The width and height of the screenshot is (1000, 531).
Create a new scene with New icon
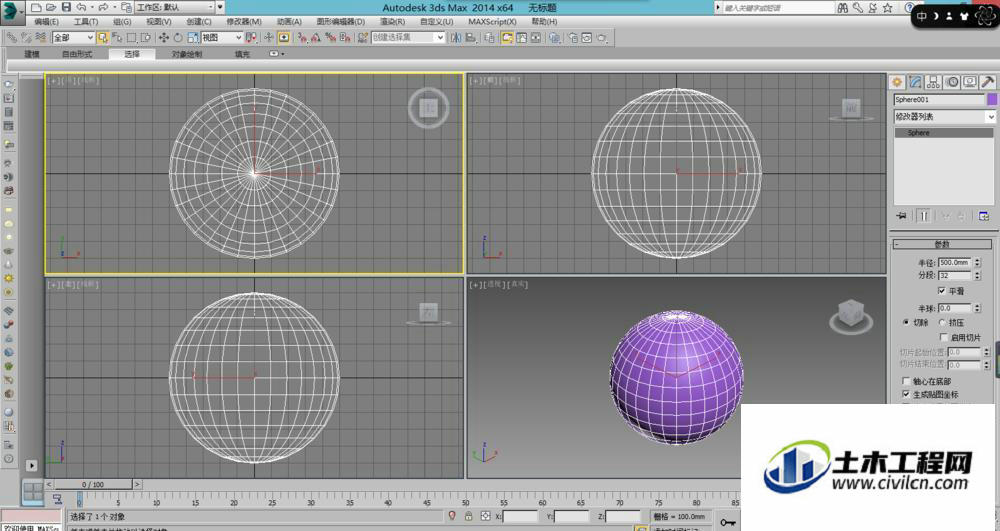click(36, 8)
